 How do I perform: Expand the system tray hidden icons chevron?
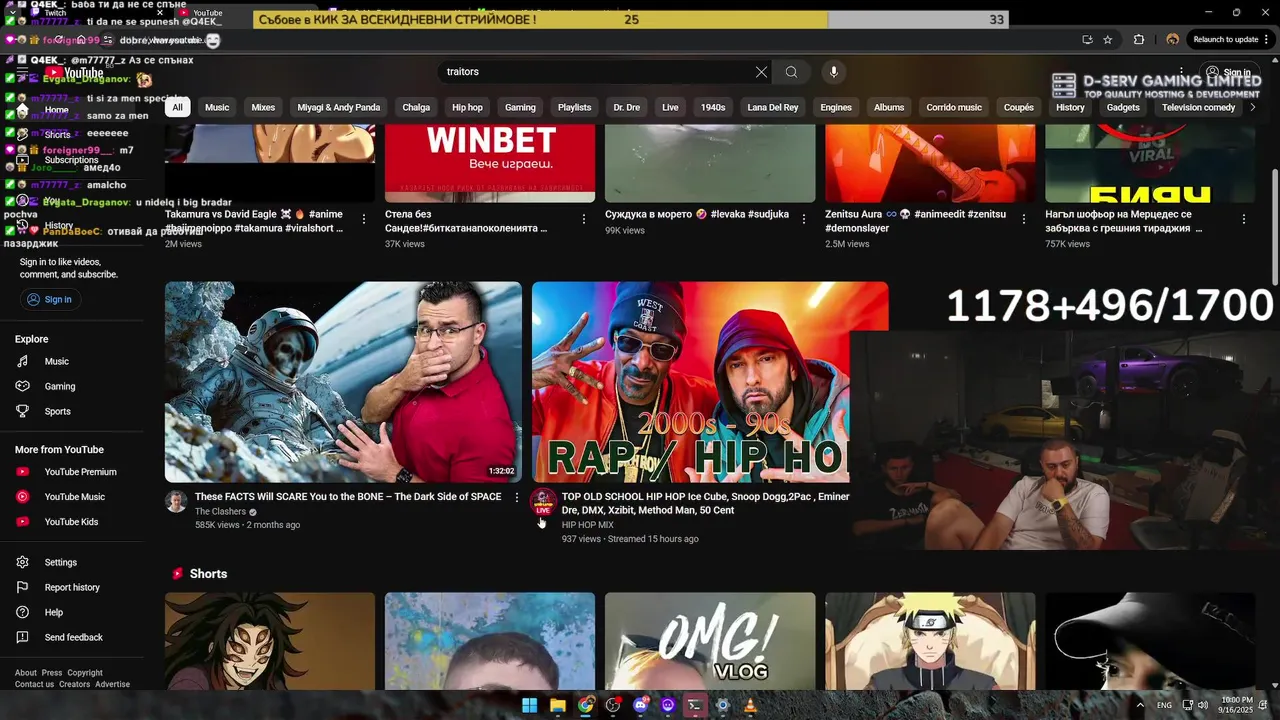pyautogui.click(x=1139, y=705)
